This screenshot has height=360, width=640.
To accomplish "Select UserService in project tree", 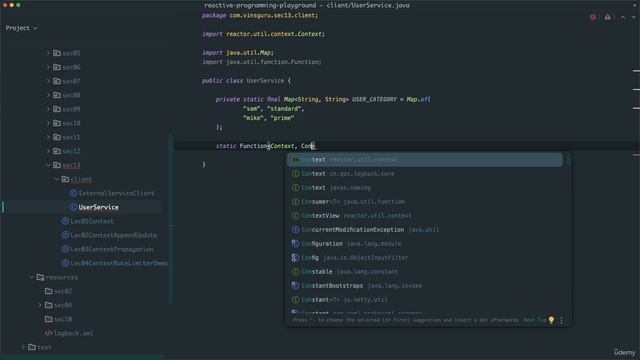I will tap(98, 207).
